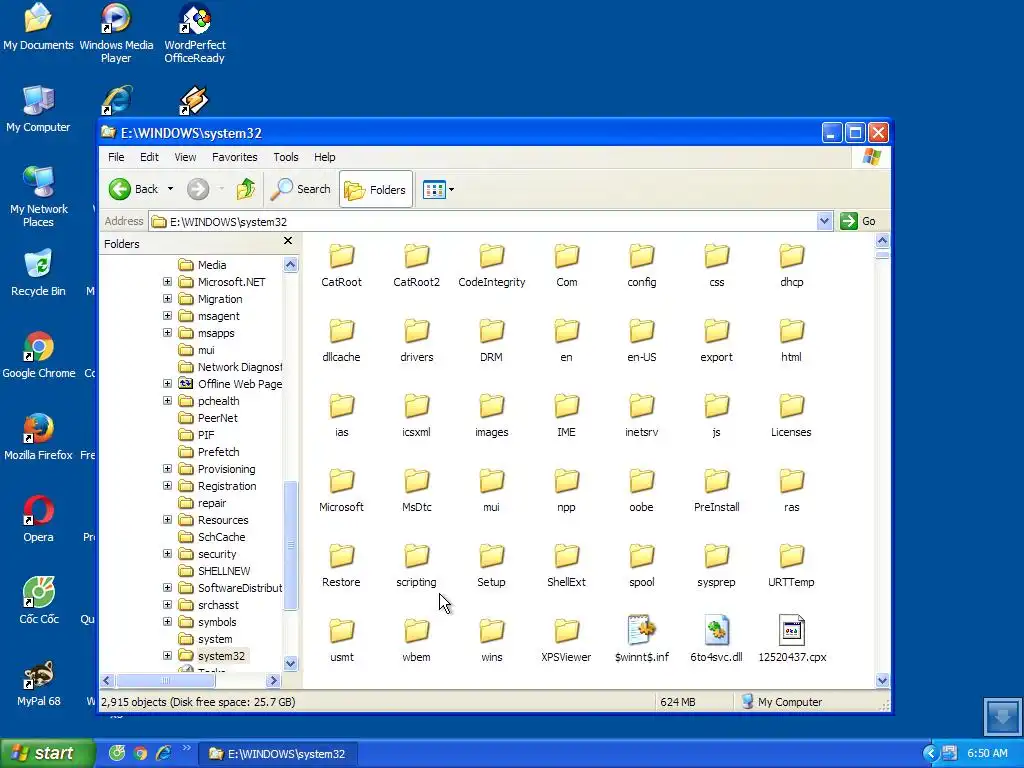Open the Edit menu
This screenshot has width=1024, height=768.
point(149,157)
